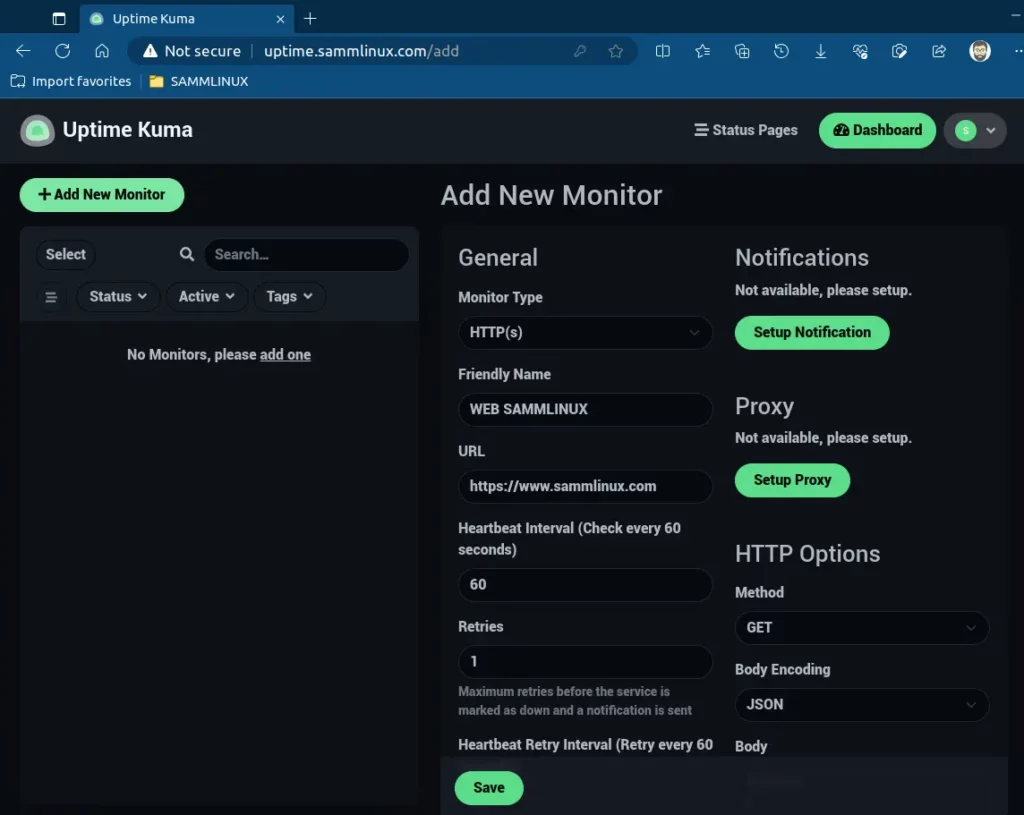Switch to the Uptime Kuma tab

click(187, 19)
